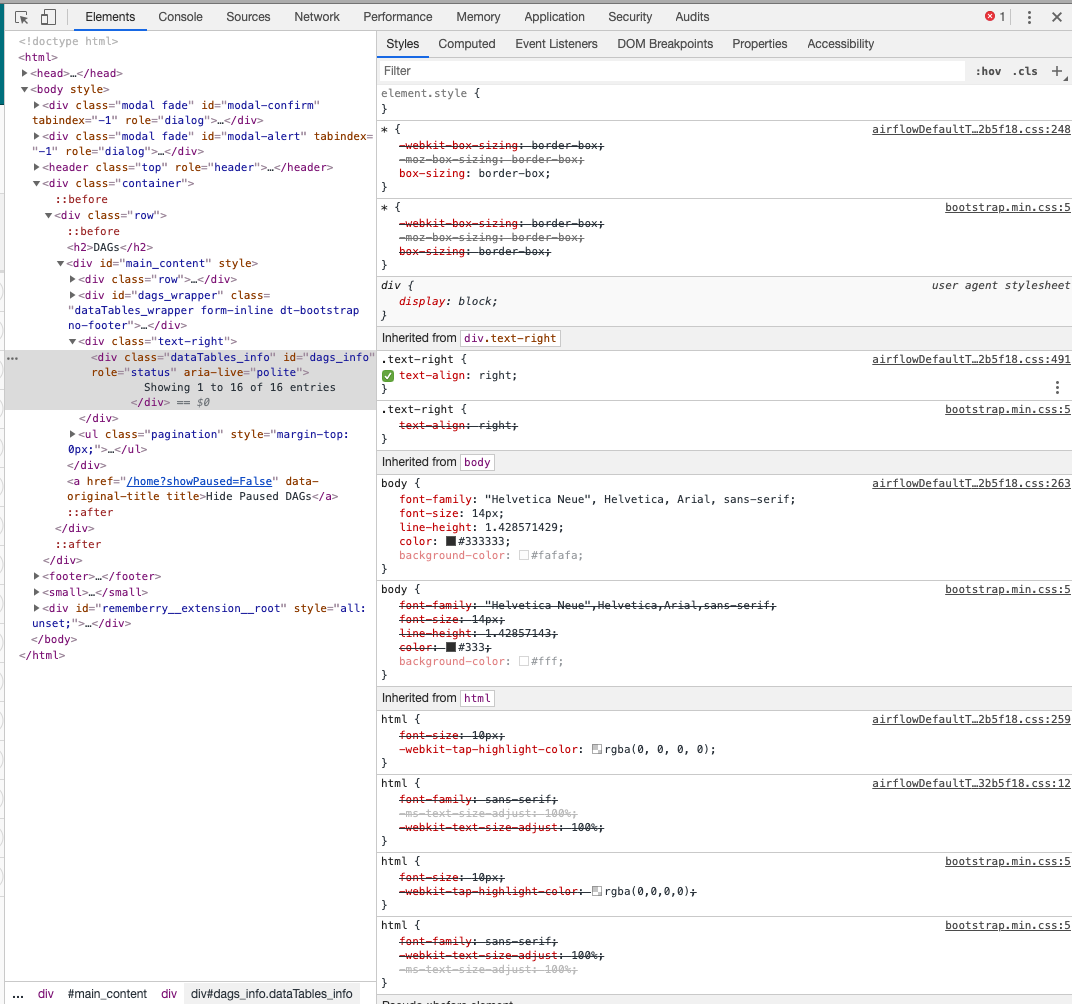Open the Performance tab
This screenshot has height=1004, width=1072.
click(398, 17)
